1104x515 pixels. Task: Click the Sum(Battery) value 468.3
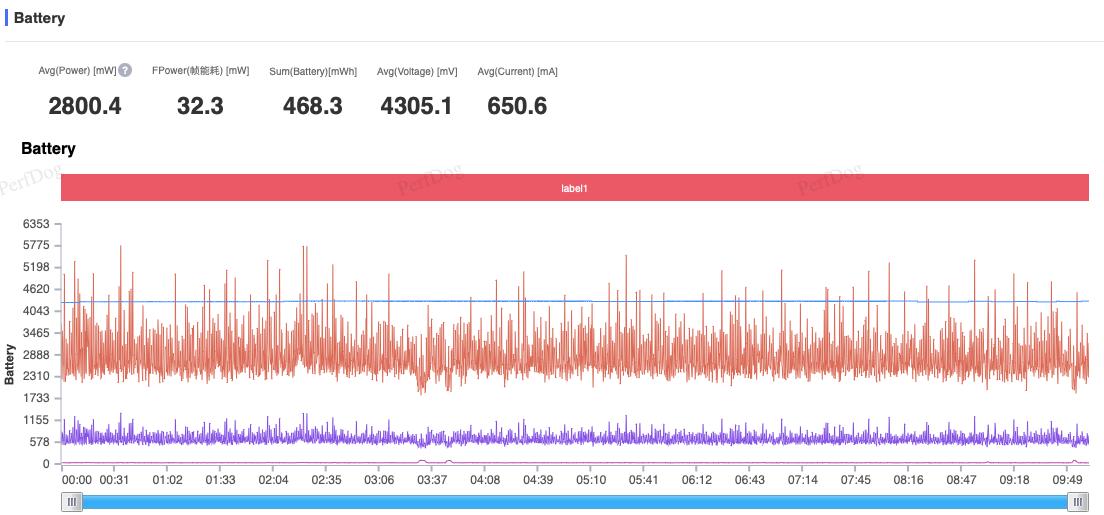pos(313,106)
